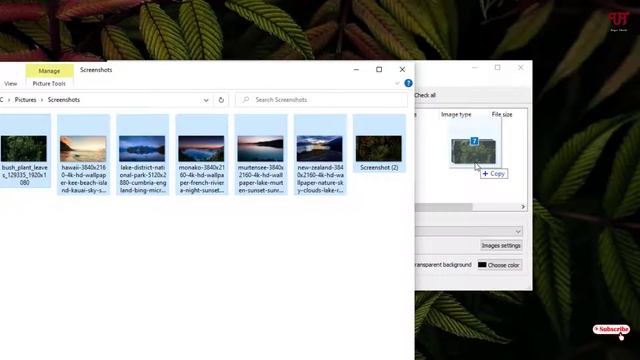Click the Search Screenshots field
Image resolution: width=640 pixels, height=360 pixels.
tap(321, 100)
